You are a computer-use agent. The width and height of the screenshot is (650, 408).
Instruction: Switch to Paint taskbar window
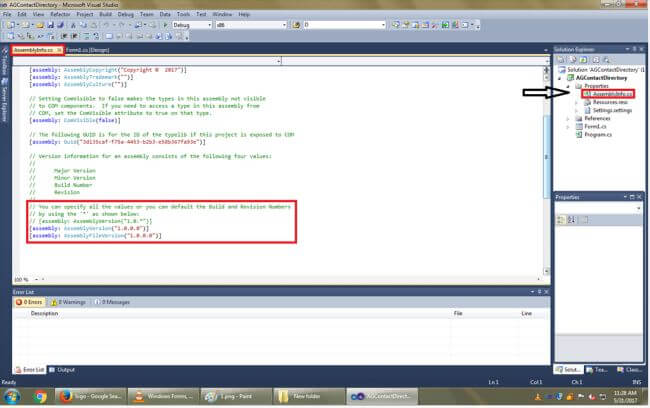[235, 397]
